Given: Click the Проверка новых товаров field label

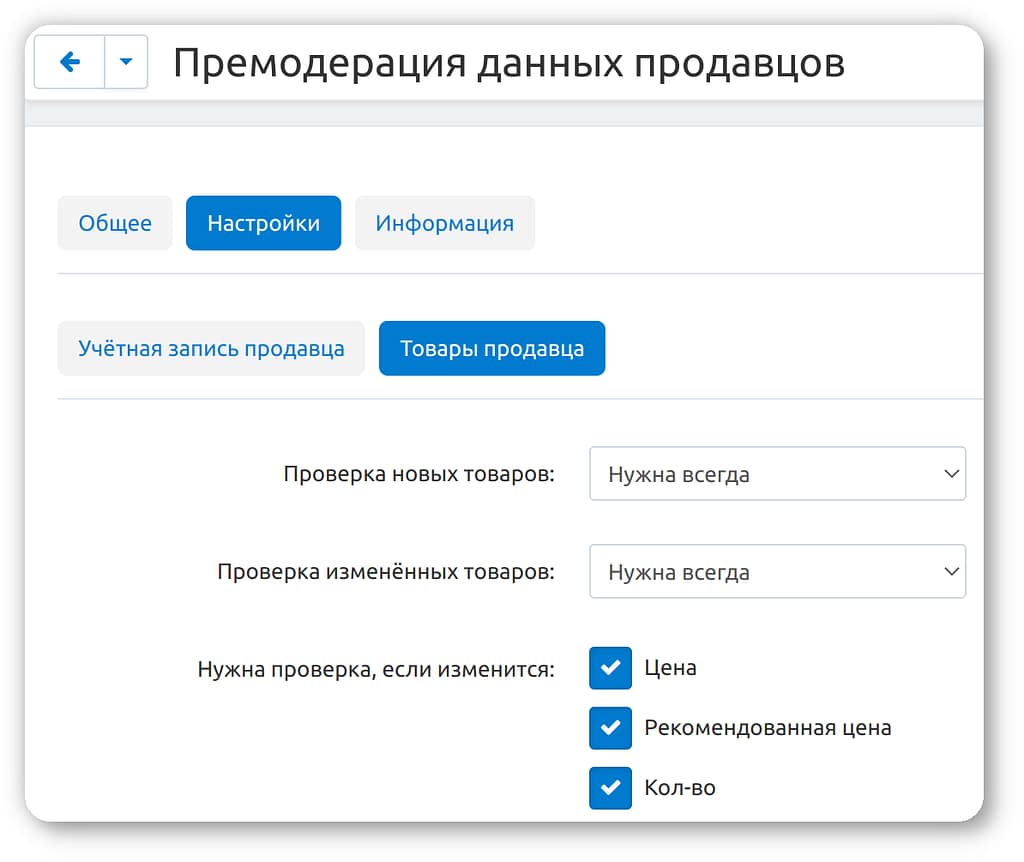Looking at the screenshot, I should coord(418,474).
